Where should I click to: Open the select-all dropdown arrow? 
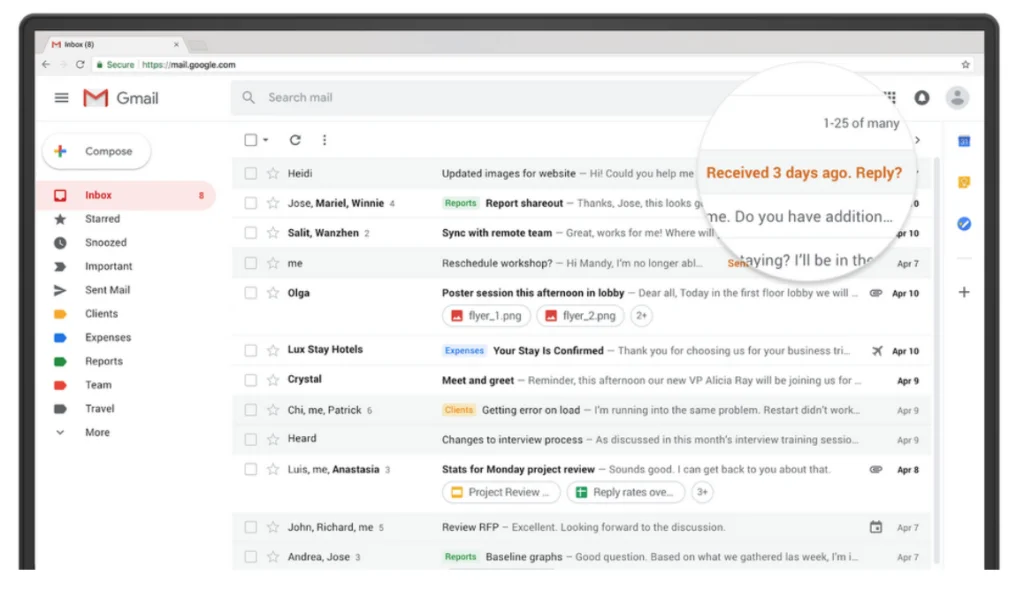tap(266, 141)
